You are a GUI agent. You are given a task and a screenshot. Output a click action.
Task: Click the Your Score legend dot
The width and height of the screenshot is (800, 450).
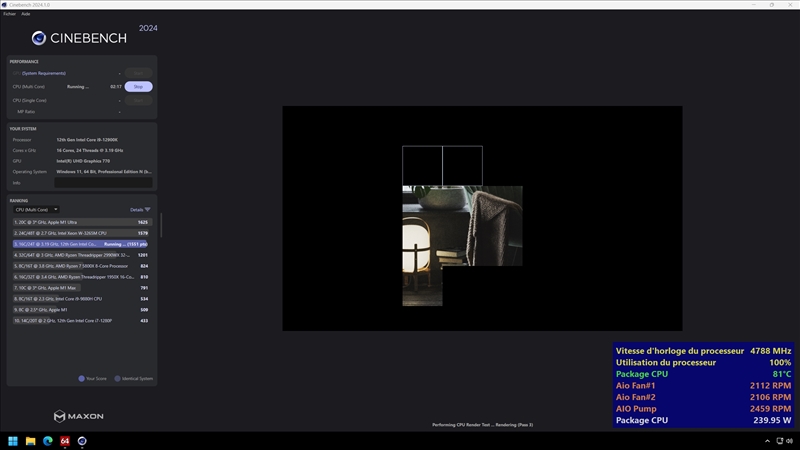[x=81, y=379]
